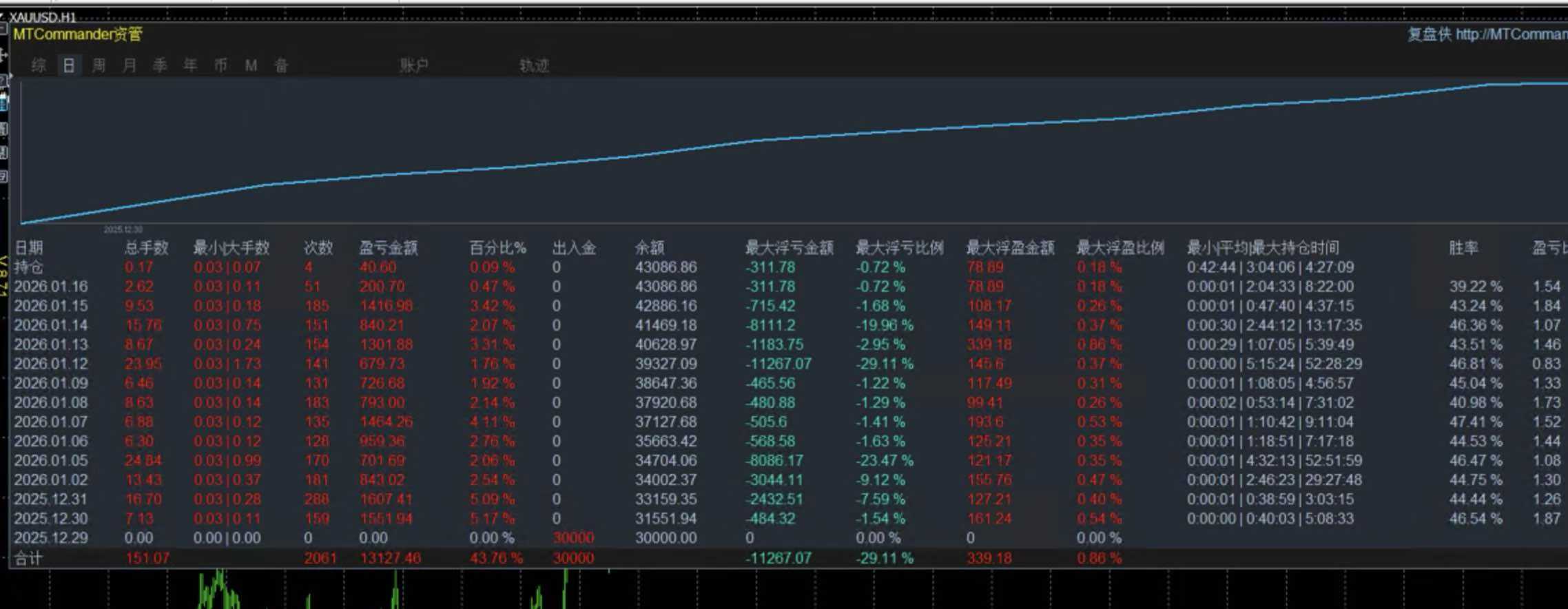Select the 2026.01.13 date row
1568x609 pixels.
point(51,344)
